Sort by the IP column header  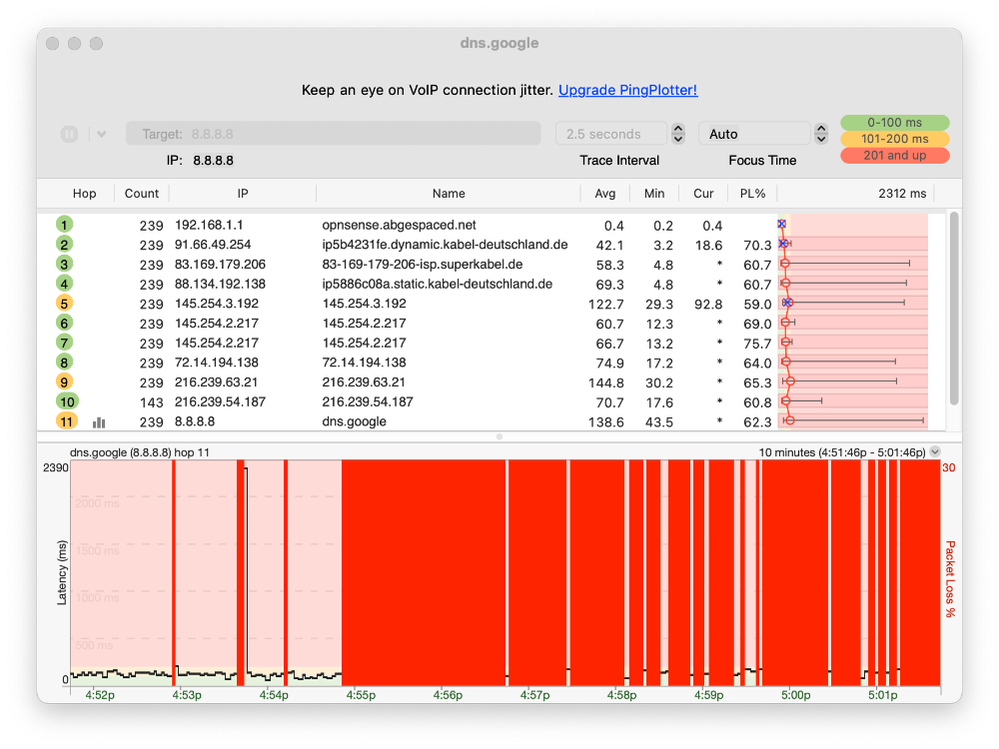[242, 193]
